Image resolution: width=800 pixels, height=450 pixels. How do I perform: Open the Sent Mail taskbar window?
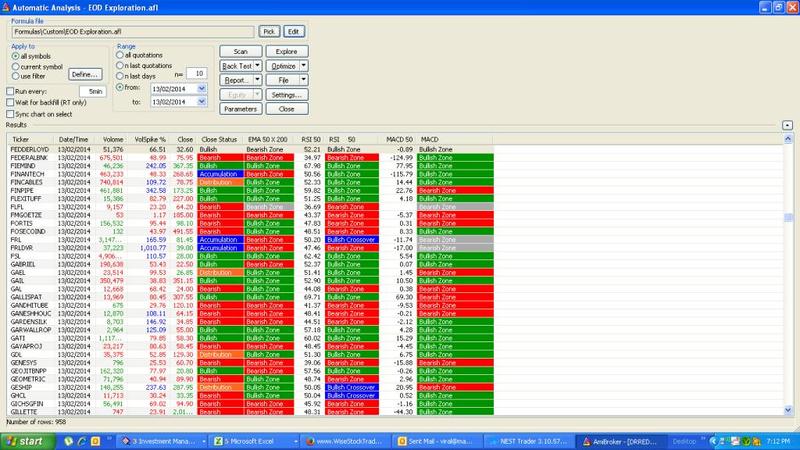coord(436,441)
